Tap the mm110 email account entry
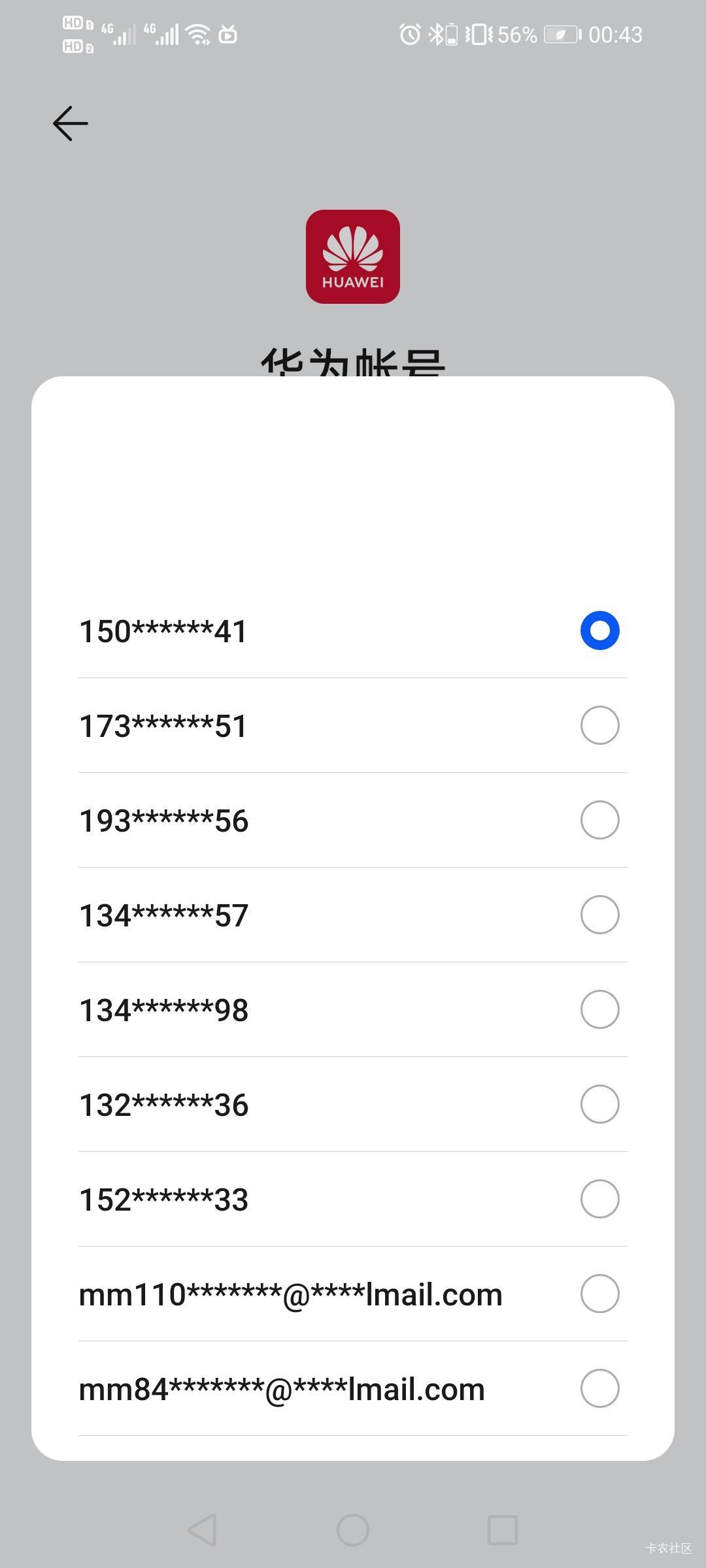The height and width of the screenshot is (1568, 706). coord(290,1294)
